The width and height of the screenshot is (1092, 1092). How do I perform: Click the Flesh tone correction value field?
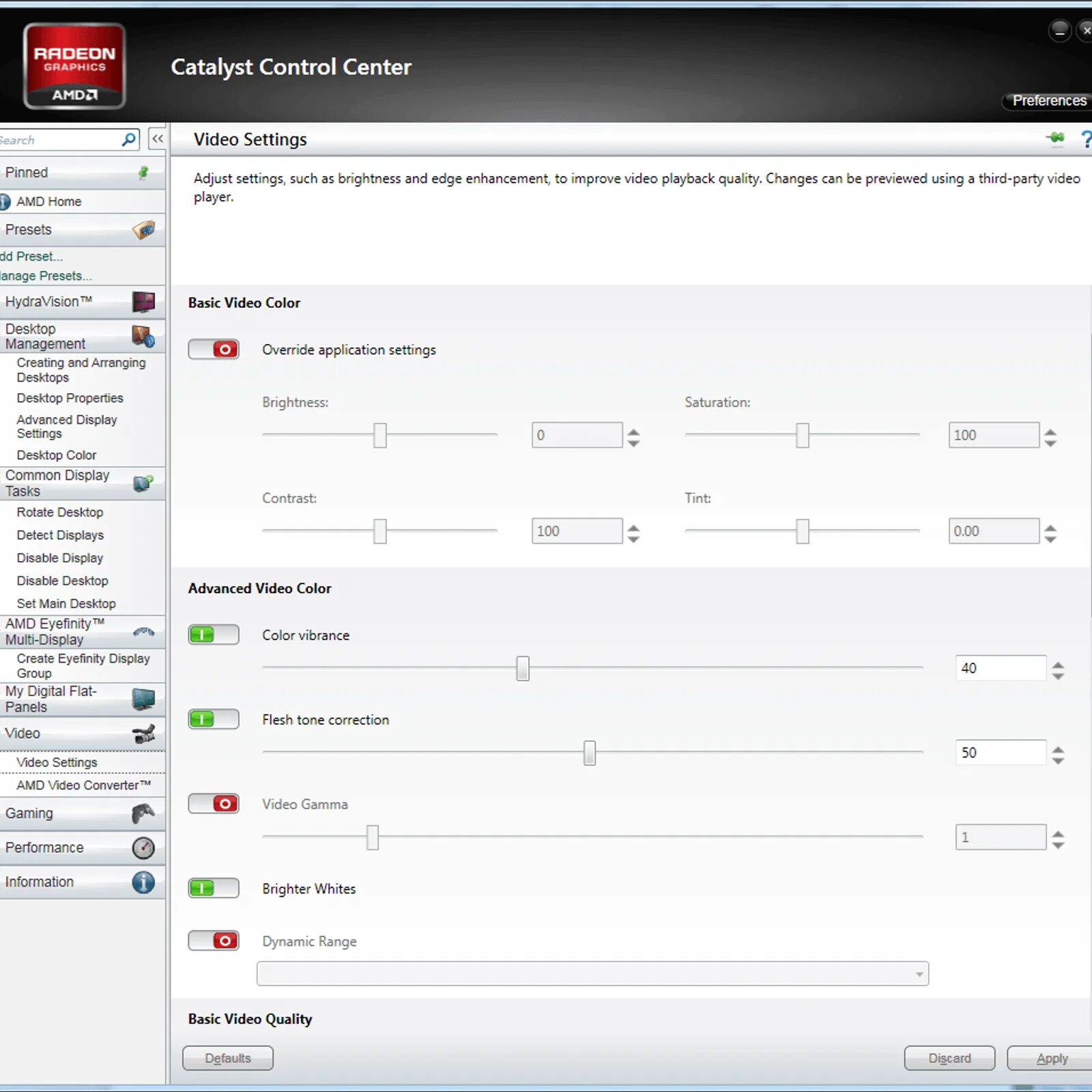tap(1001, 753)
